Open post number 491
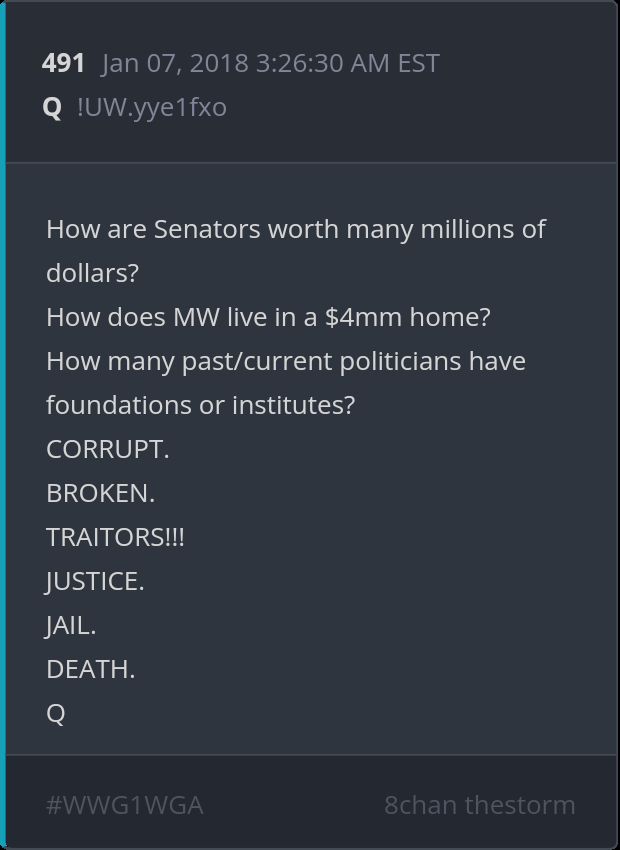The height and width of the screenshot is (850, 620). [63, 63]
